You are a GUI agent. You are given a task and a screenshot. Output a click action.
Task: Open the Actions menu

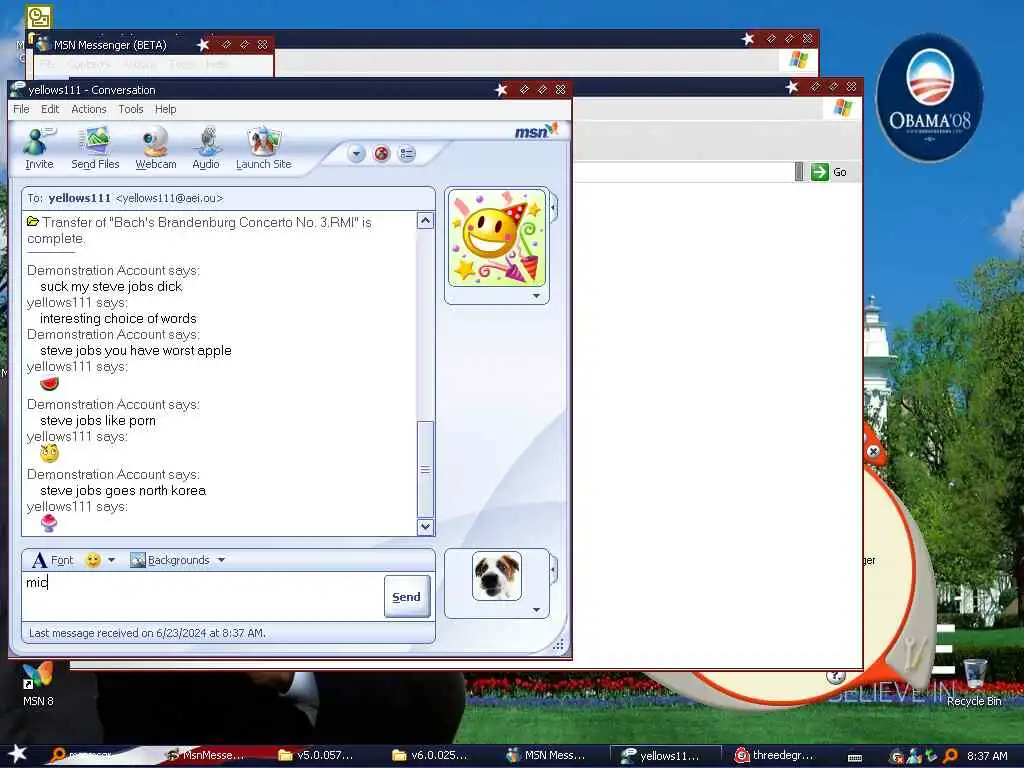(88, 109)
